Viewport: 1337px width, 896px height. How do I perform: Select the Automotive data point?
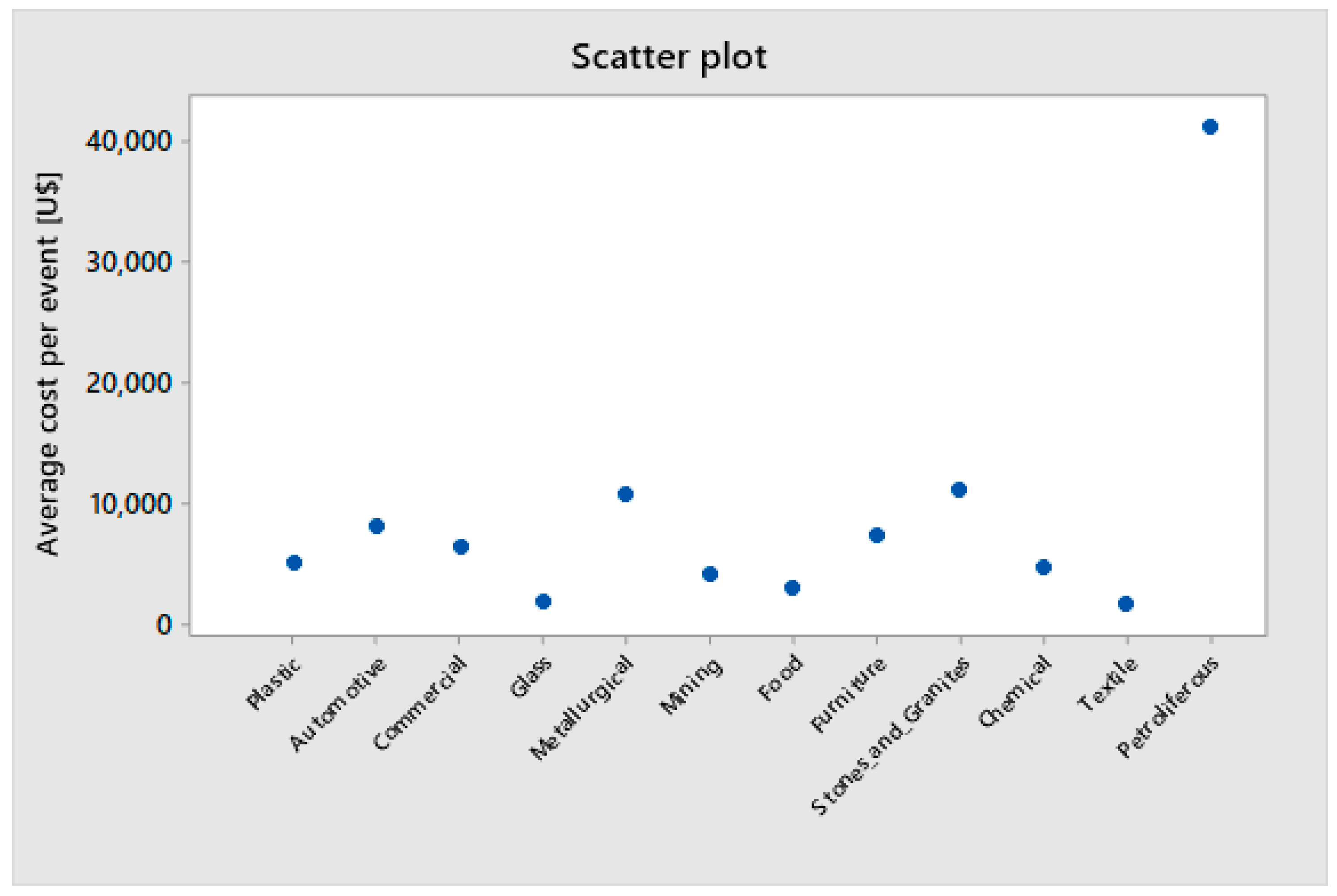(376, 526)
